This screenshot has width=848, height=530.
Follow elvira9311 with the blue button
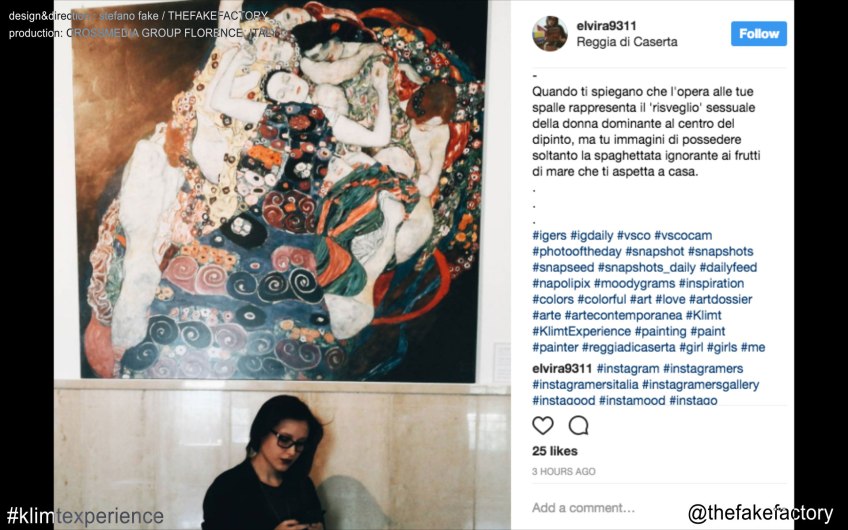coord(759,34)
